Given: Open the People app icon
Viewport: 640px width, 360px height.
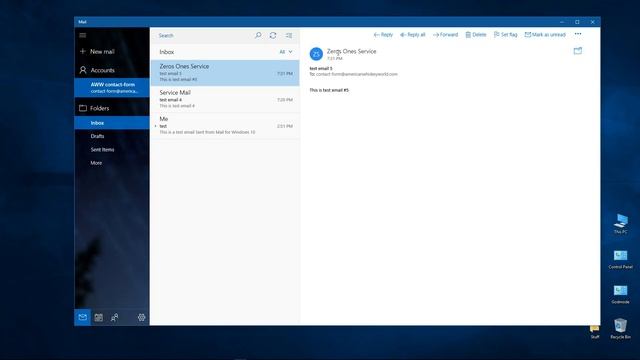Looking at the screenshot, I should 115,317.
